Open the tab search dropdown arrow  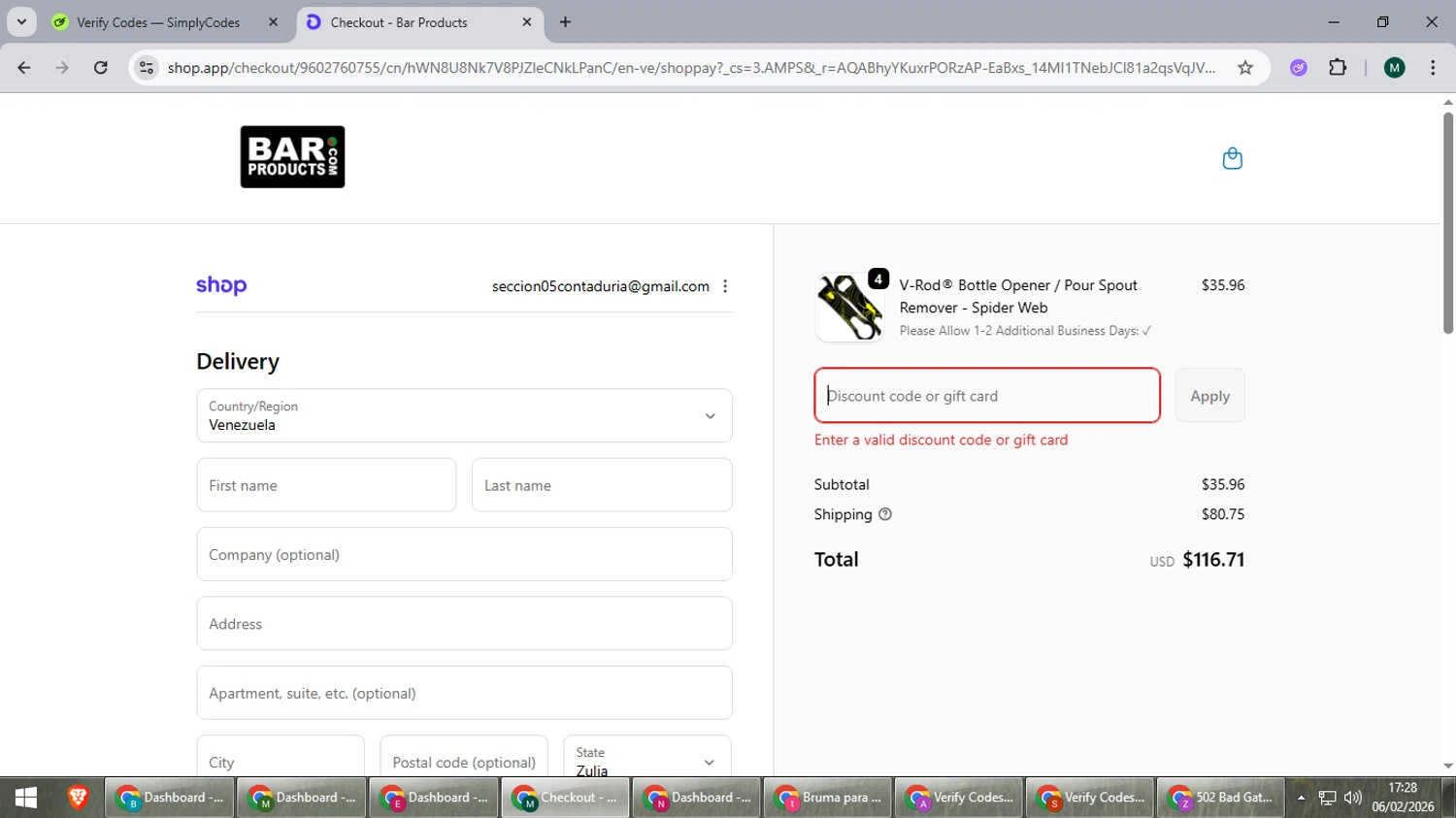(21, 21)
